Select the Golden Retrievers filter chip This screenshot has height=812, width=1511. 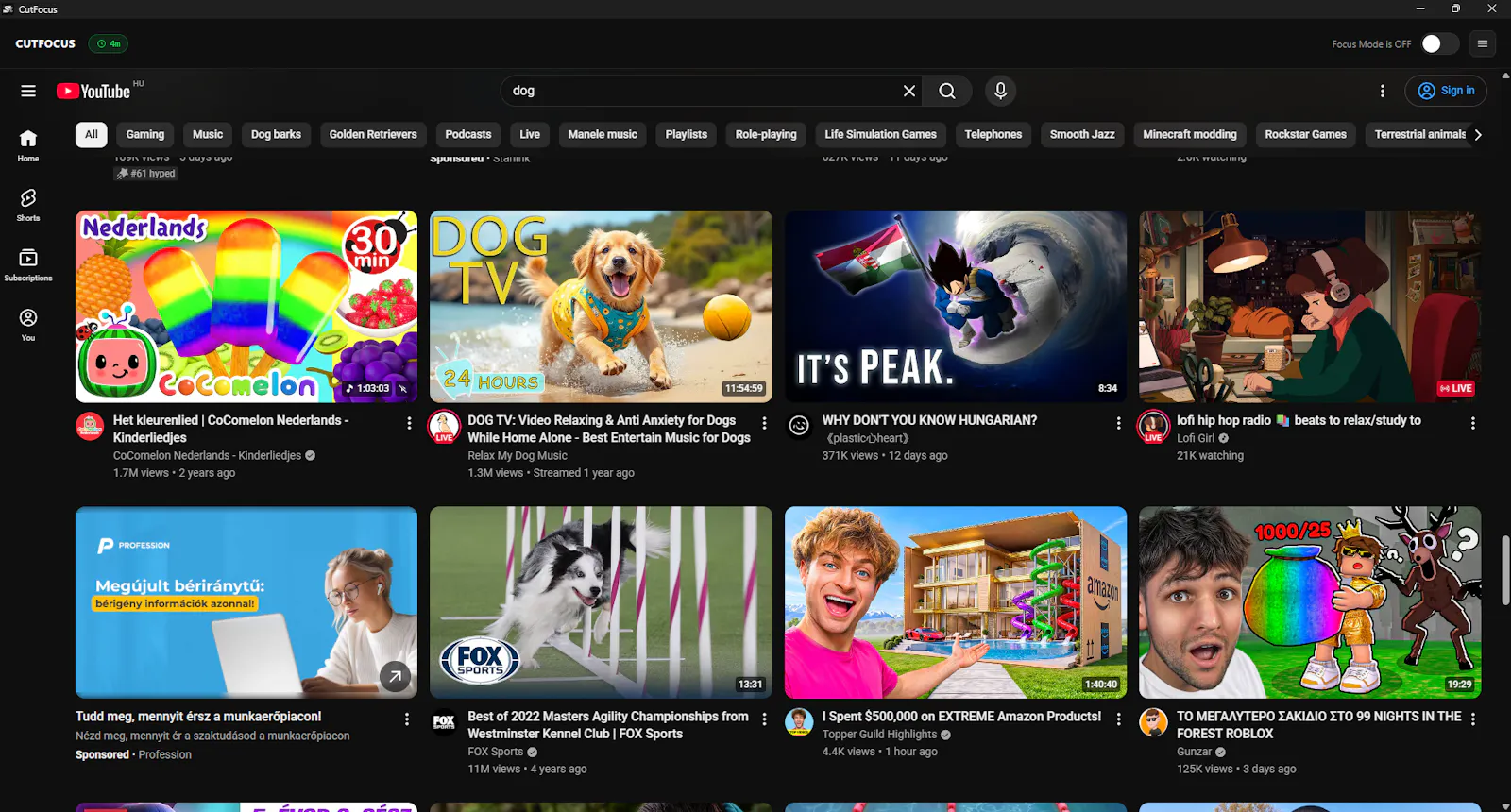[x=373, y=135]
